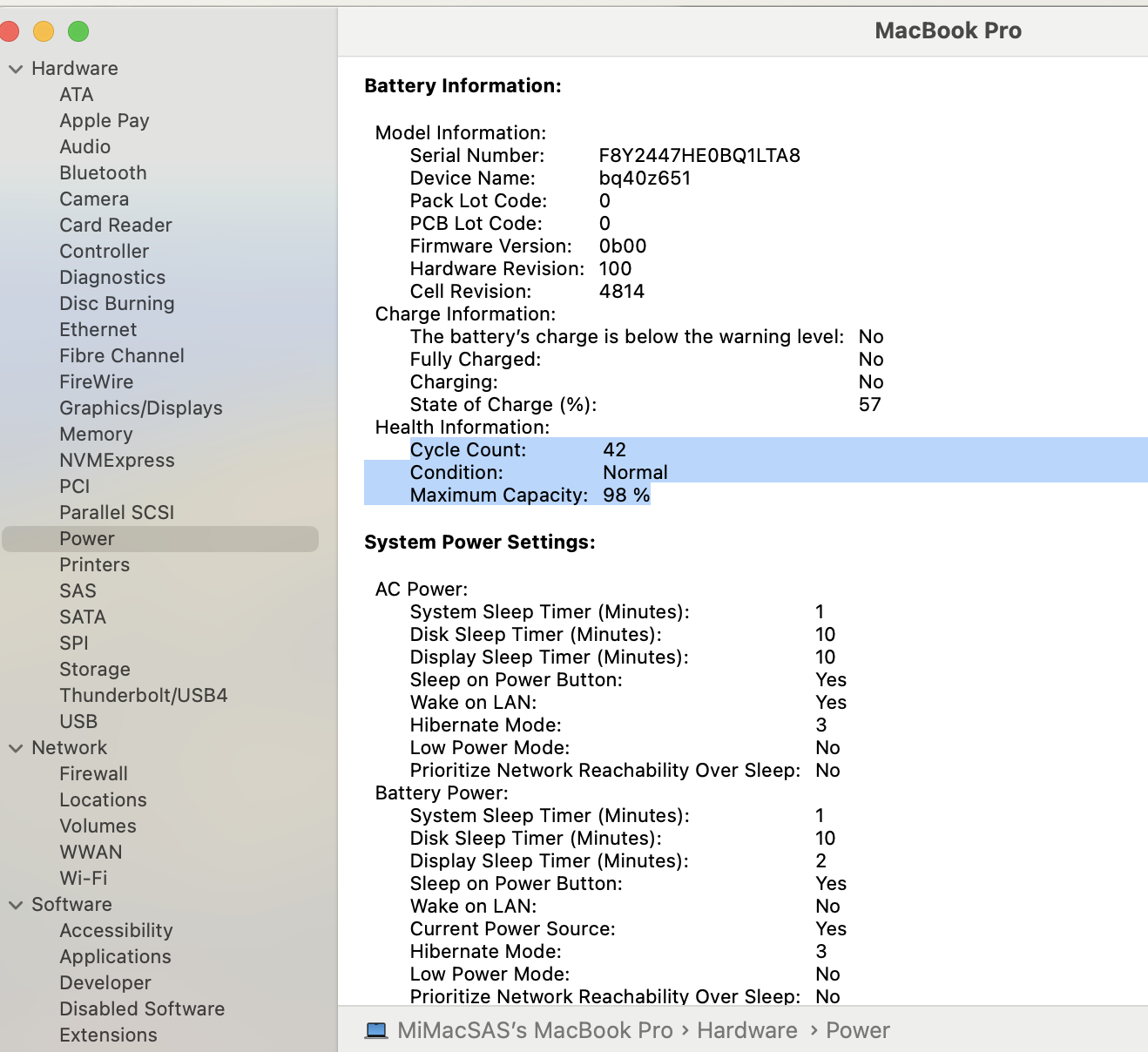Open Locations under Network
The width and height of the screenshot is (1148, 1052).
coord(104,800)
